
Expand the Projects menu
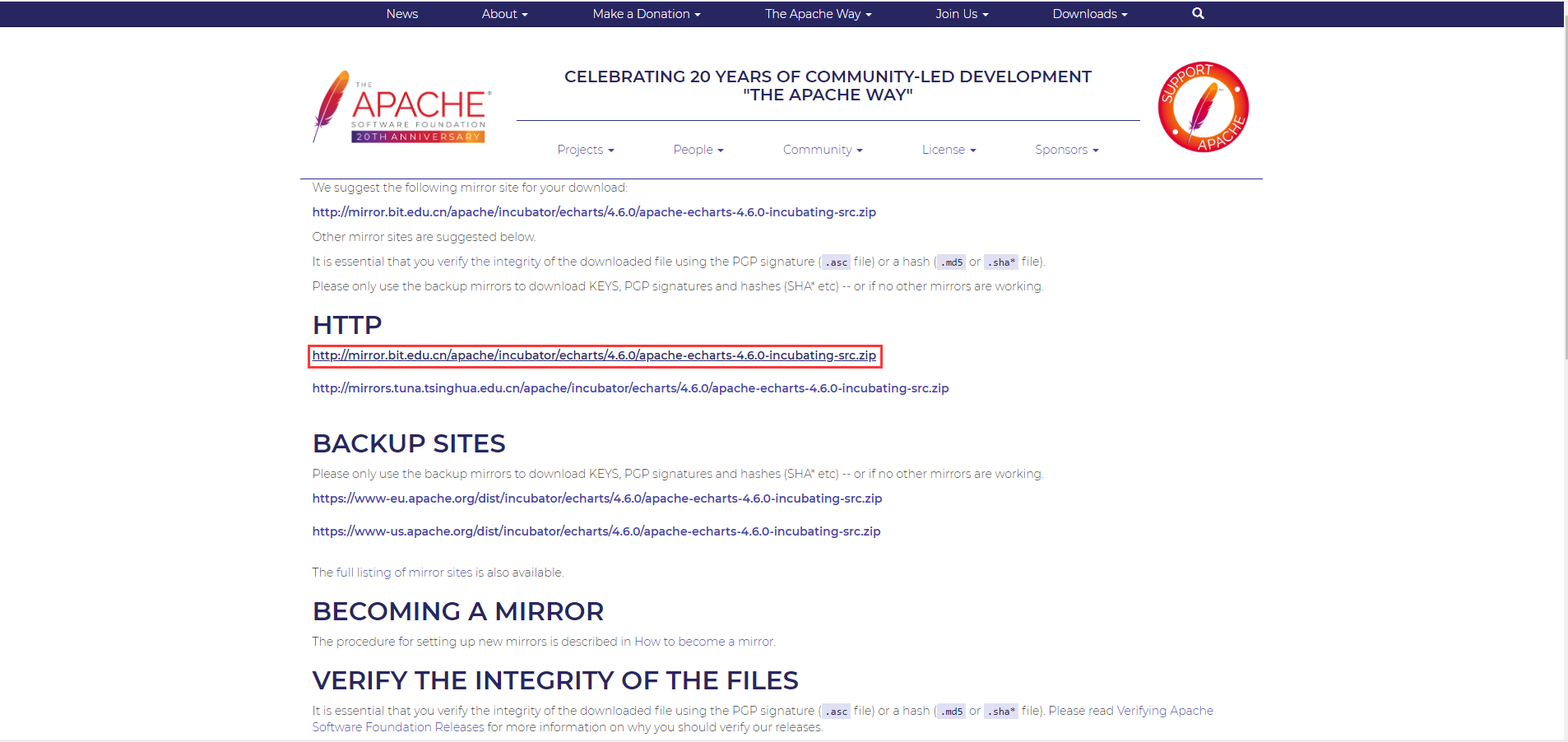(x=586, y=150)
